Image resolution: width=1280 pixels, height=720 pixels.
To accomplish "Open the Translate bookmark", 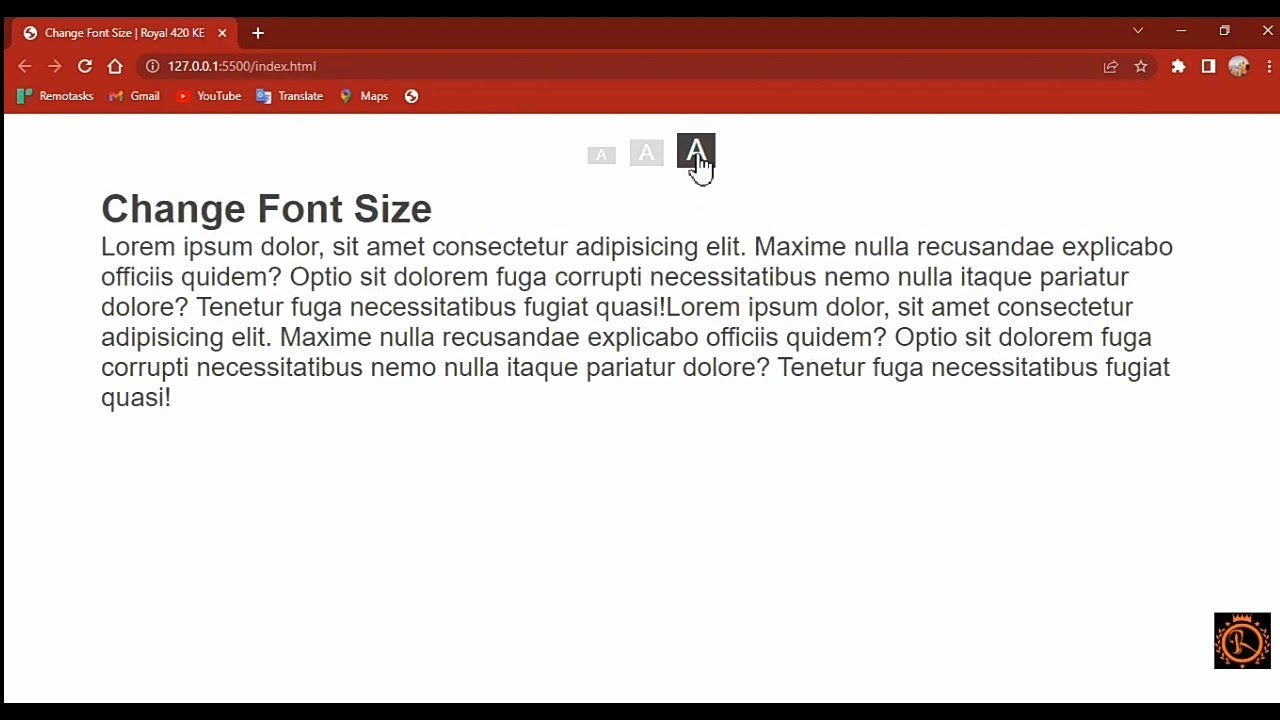I will pyautogui.click(x=289, y=96).
